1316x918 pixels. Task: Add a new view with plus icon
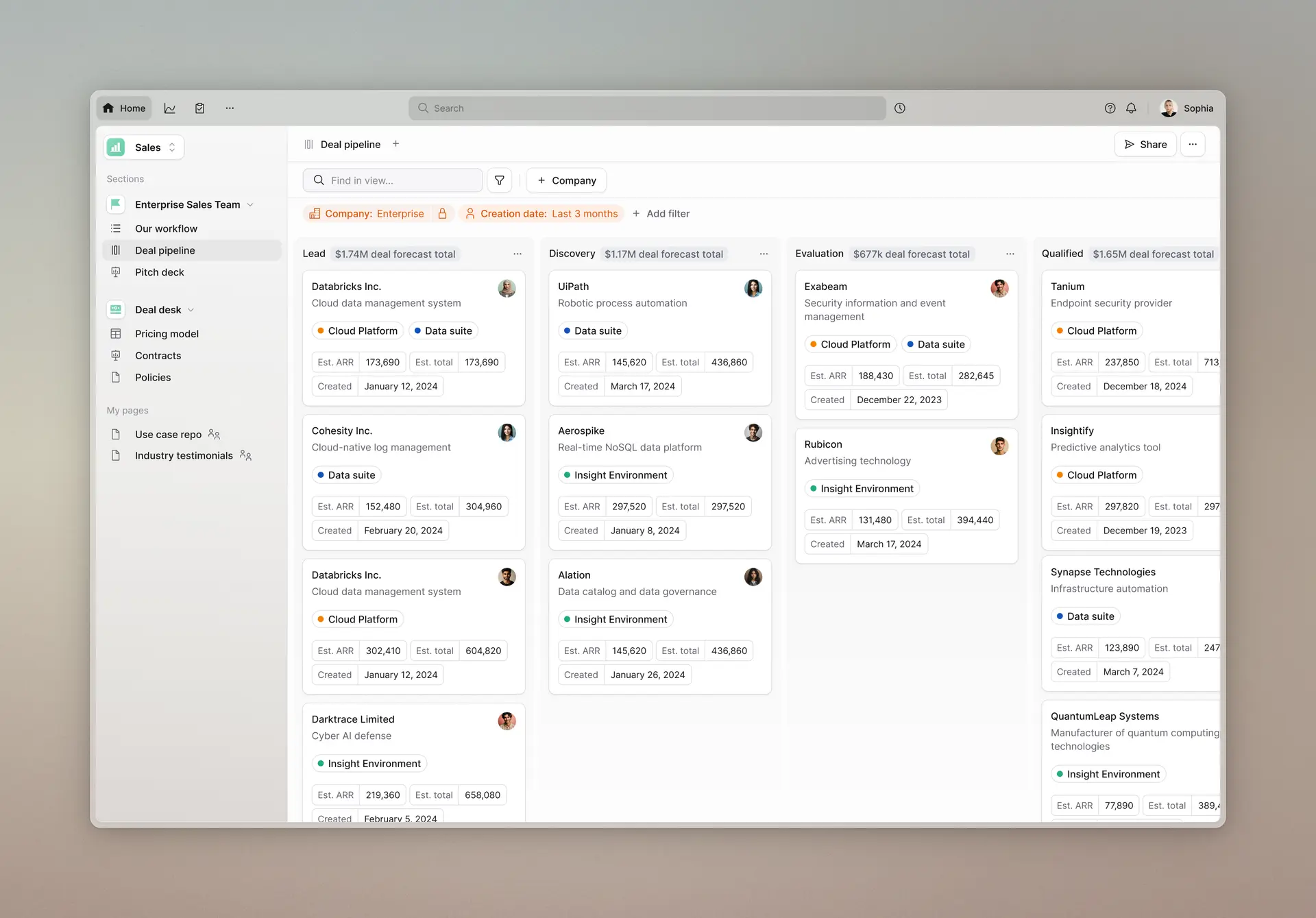pos(395,144)
